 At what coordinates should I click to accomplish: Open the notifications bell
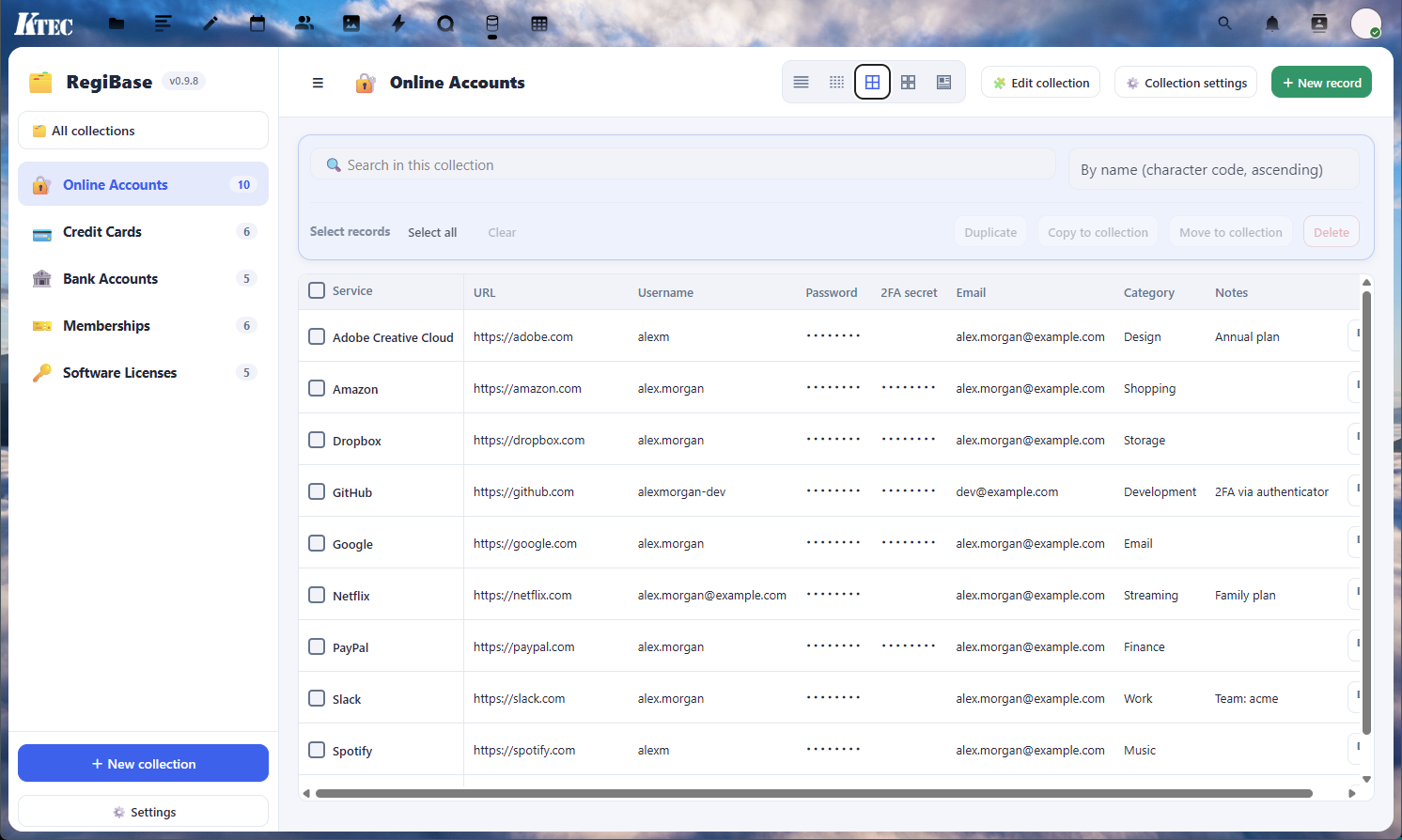tap(1272, 23)
